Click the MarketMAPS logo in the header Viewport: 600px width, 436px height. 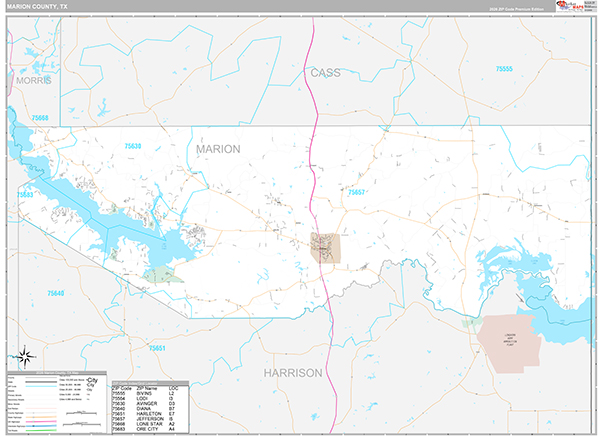(565, 6)
